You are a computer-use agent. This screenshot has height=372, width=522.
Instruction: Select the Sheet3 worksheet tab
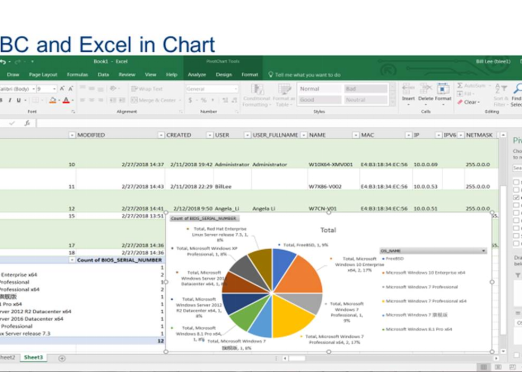tap(33, 357)
